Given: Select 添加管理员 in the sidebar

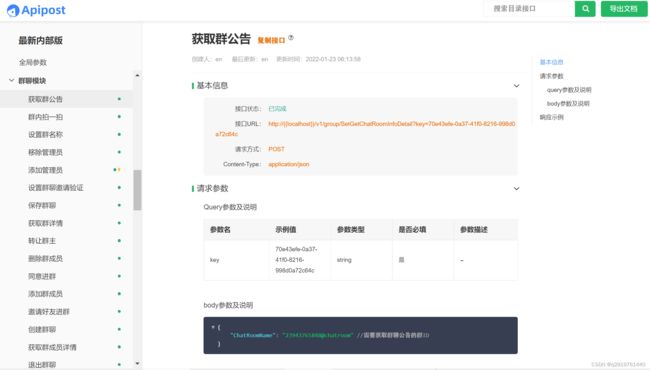Looking at the screenshot, I should [66, 170].
